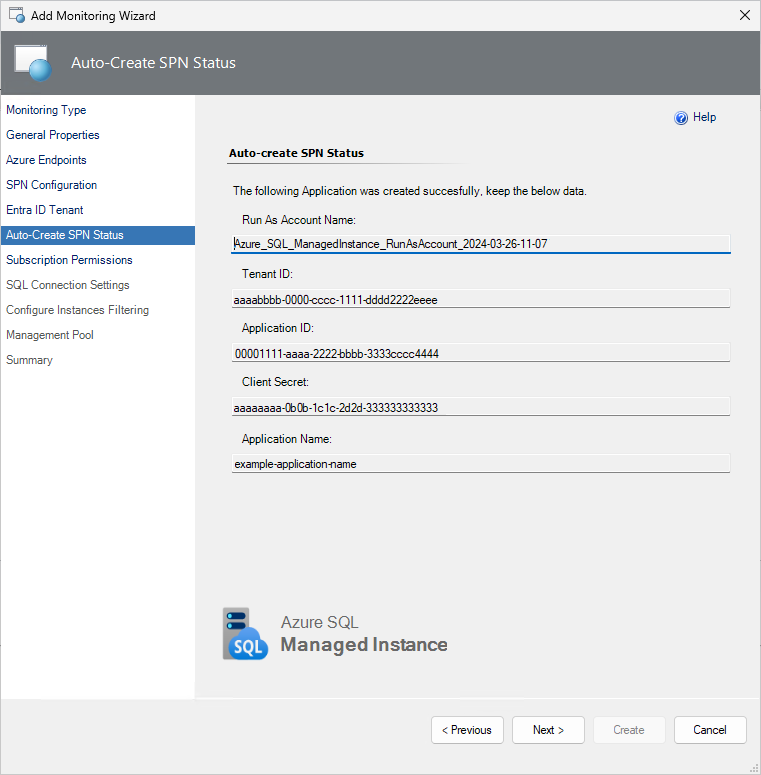Click the Azure SQL Managed Instance logo

(x=245, y=634)
